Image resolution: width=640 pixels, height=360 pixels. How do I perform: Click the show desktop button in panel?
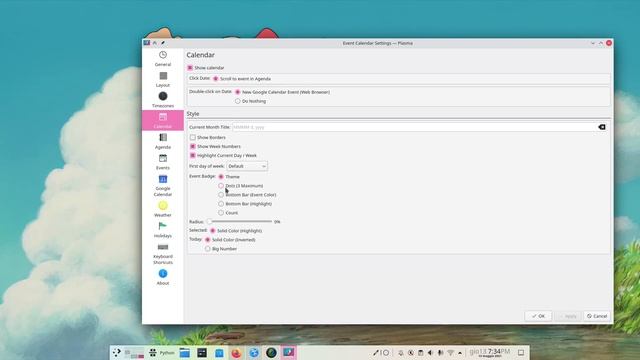[521, 352]
